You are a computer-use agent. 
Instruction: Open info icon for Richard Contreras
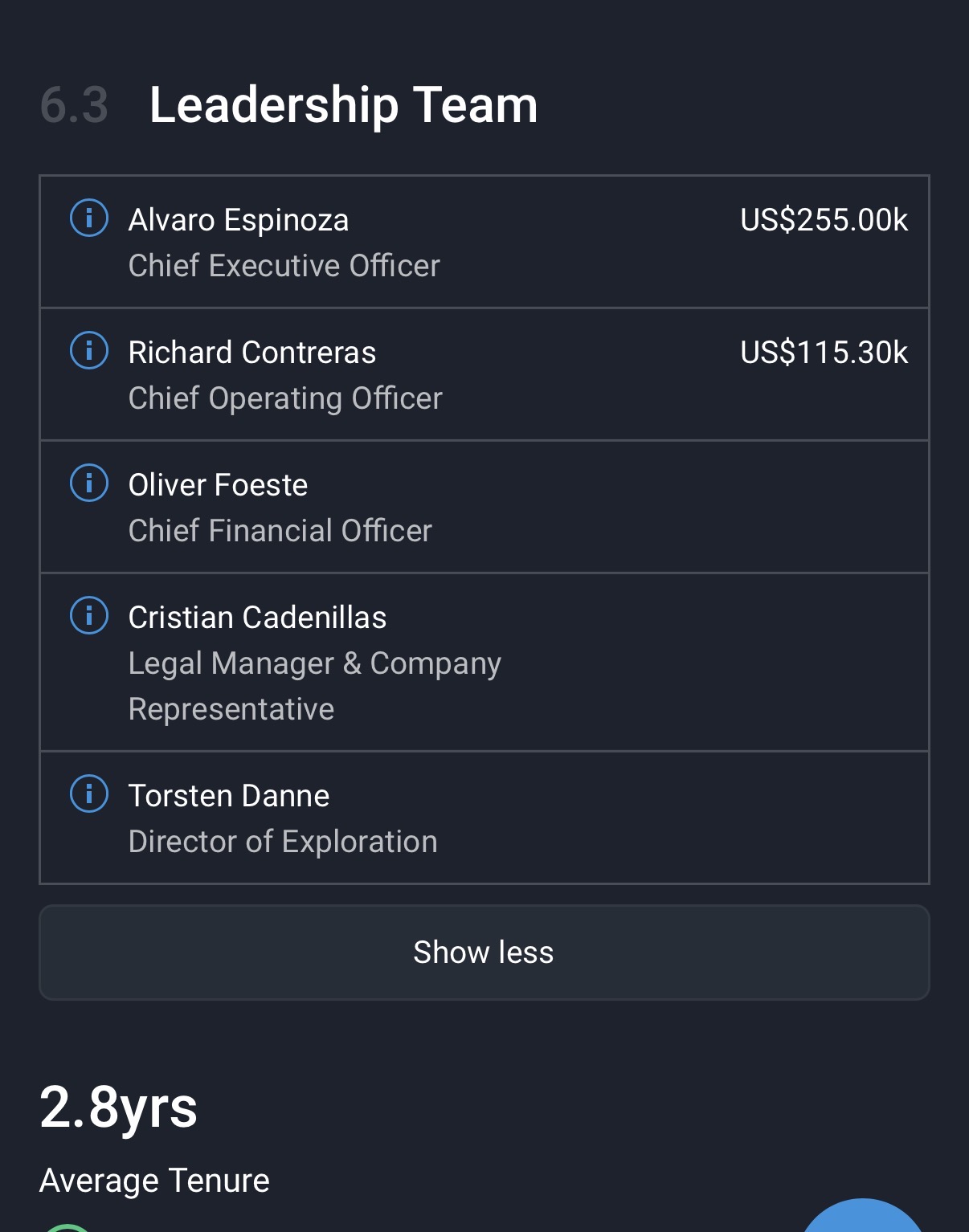pos(89,351)
